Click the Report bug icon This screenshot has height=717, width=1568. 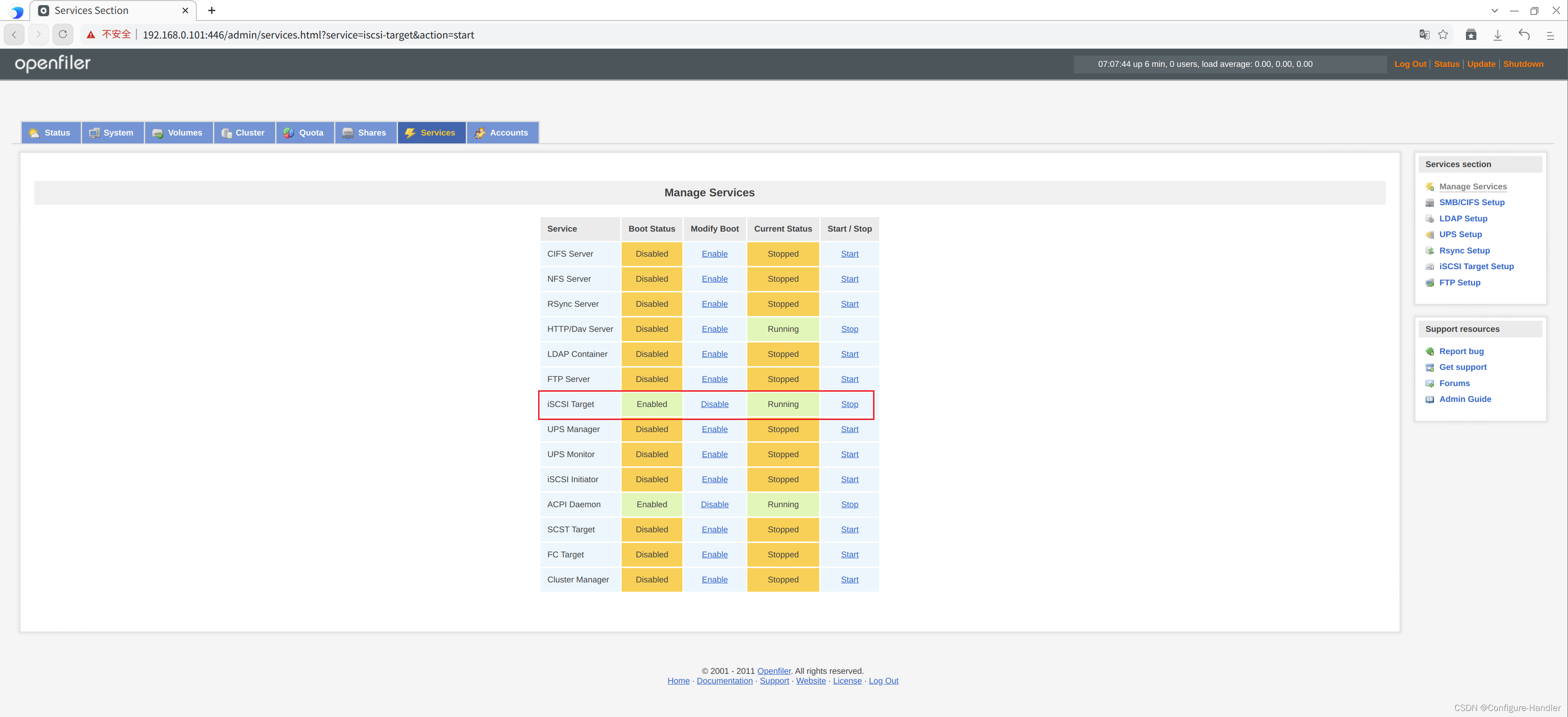pos(1430,351)
